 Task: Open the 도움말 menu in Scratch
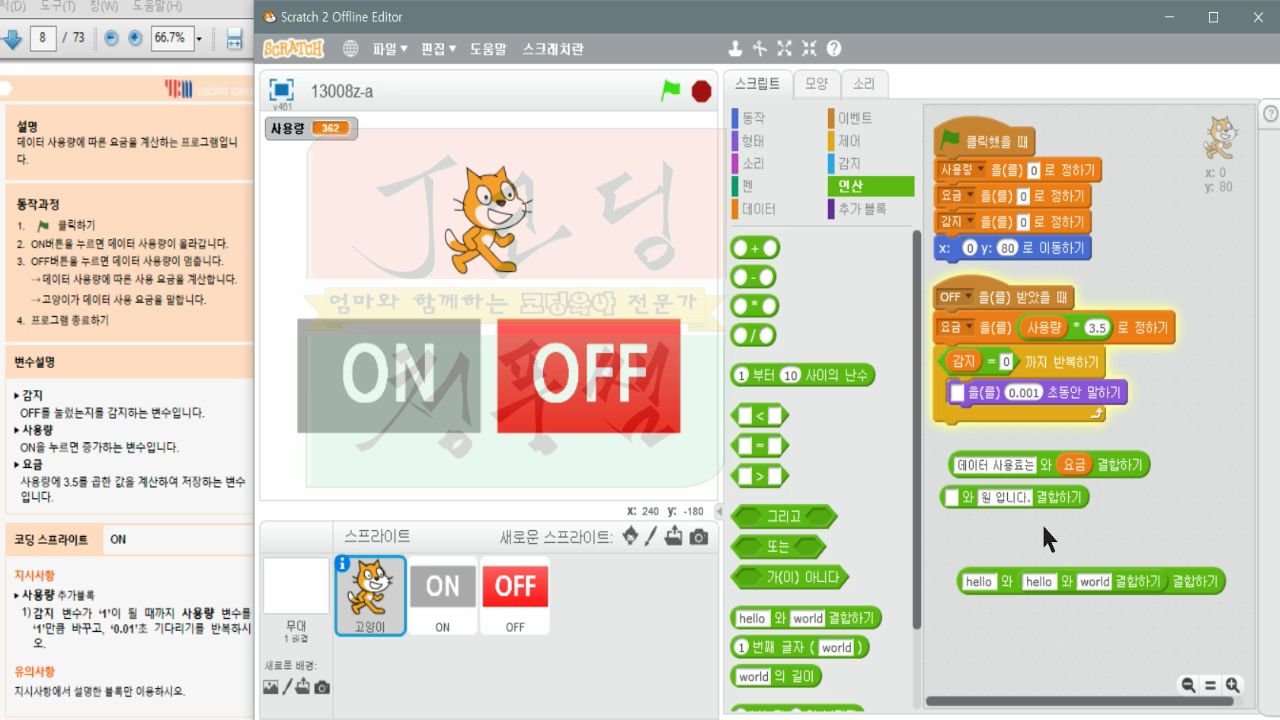click(488, 49)
